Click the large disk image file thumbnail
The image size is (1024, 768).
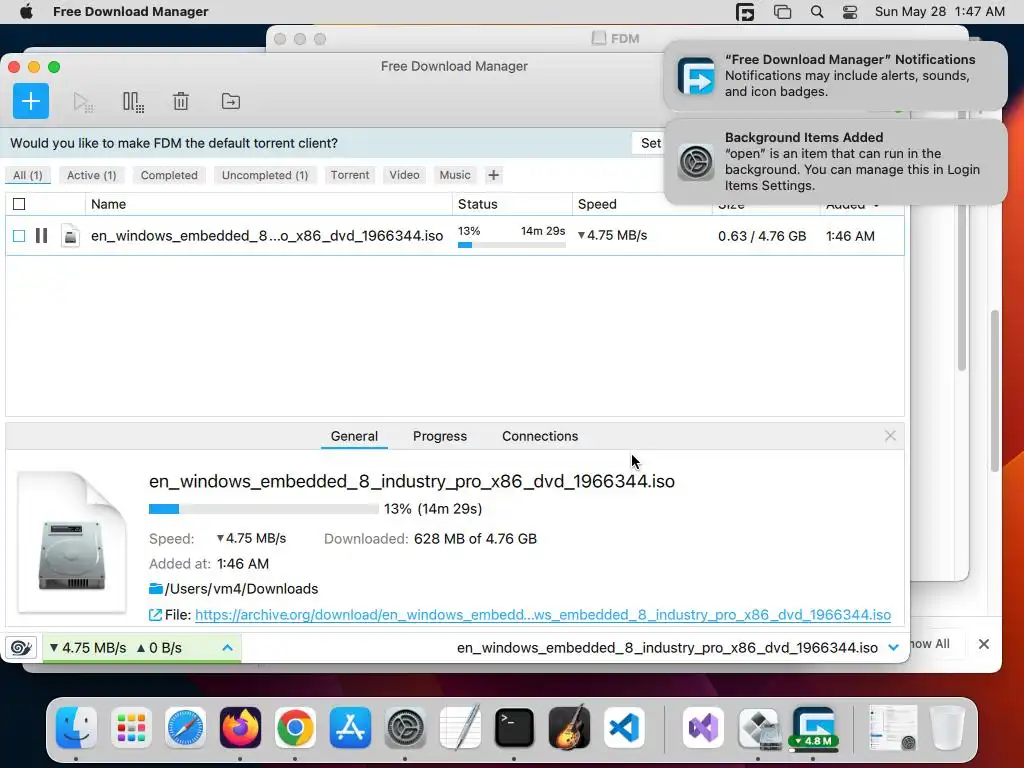point(72,542)
